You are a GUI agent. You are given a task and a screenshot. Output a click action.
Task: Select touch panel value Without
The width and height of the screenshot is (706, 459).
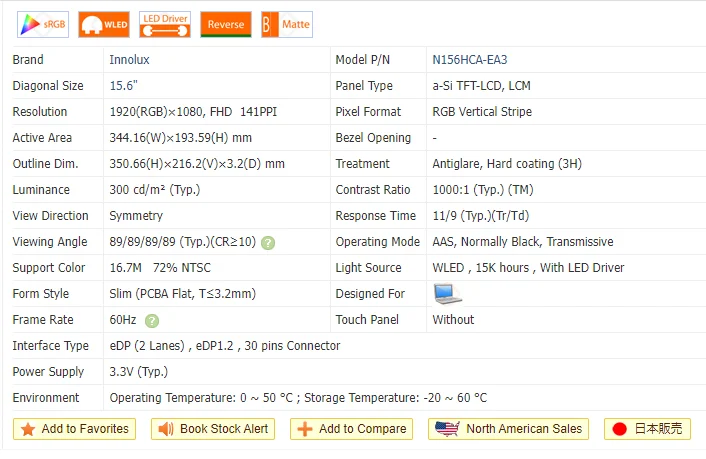(453, 320)
